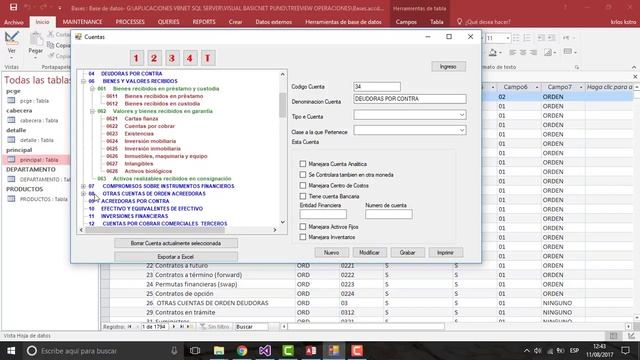
Task: Check Se Controlara tambien en otra moneda
Action: coord(303,174)
